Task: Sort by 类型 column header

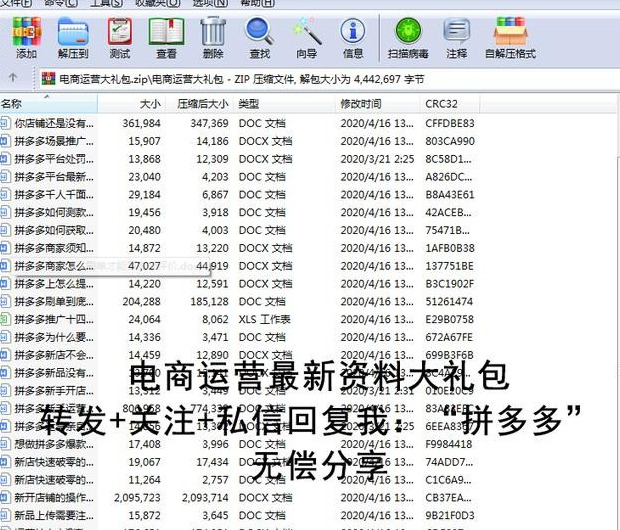Action: [285, 104]
